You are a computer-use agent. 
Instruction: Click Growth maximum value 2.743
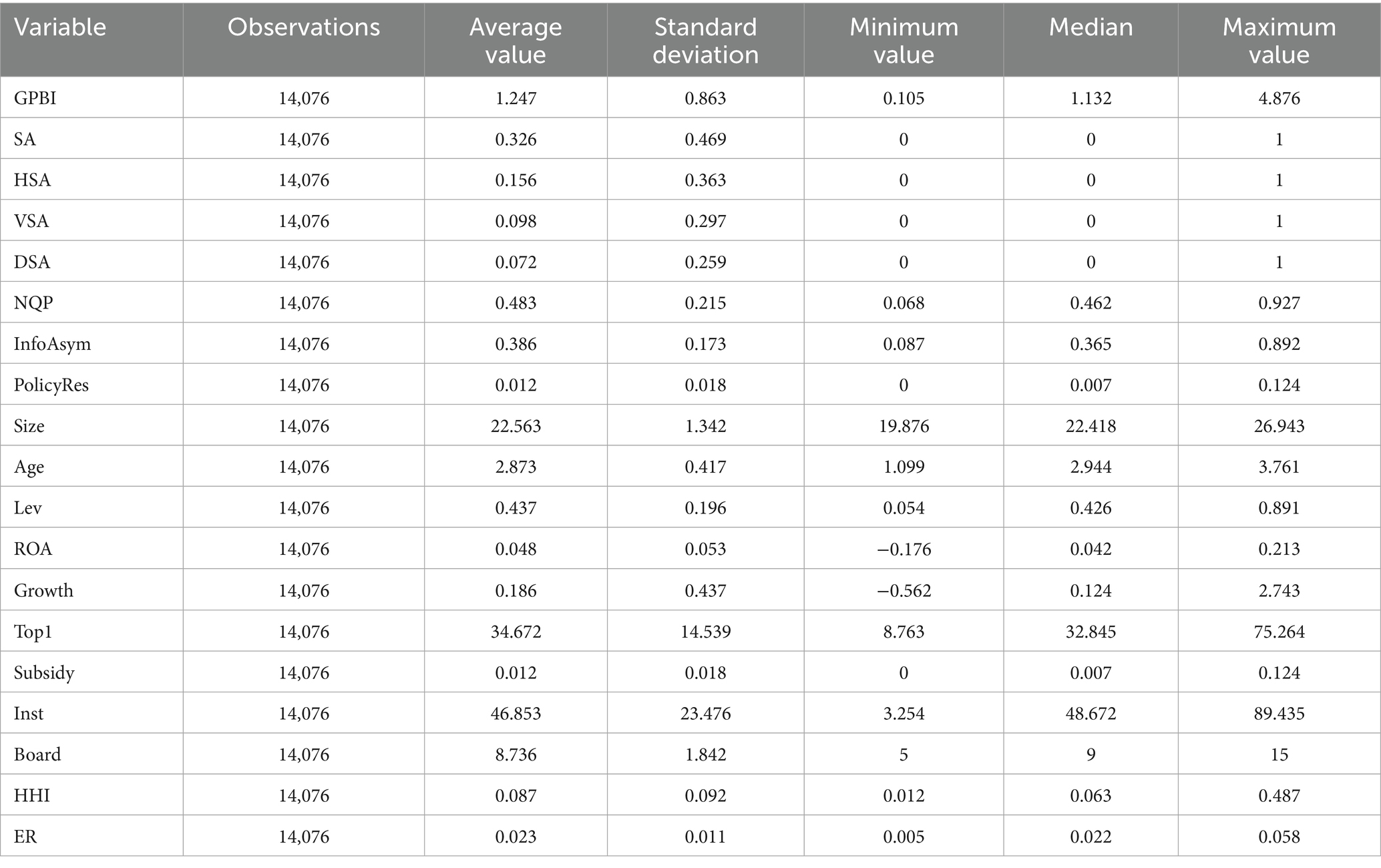tap(1279, 590)
